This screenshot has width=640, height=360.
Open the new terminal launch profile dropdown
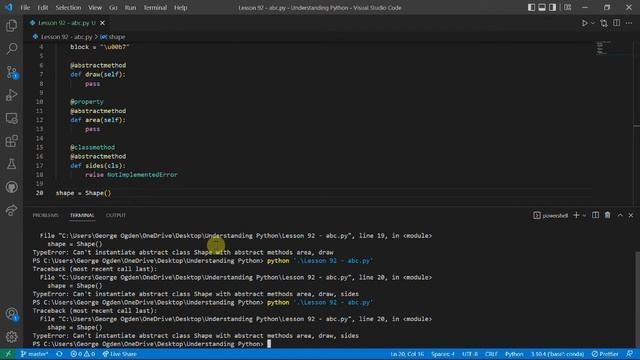click(x=584, y=216)
